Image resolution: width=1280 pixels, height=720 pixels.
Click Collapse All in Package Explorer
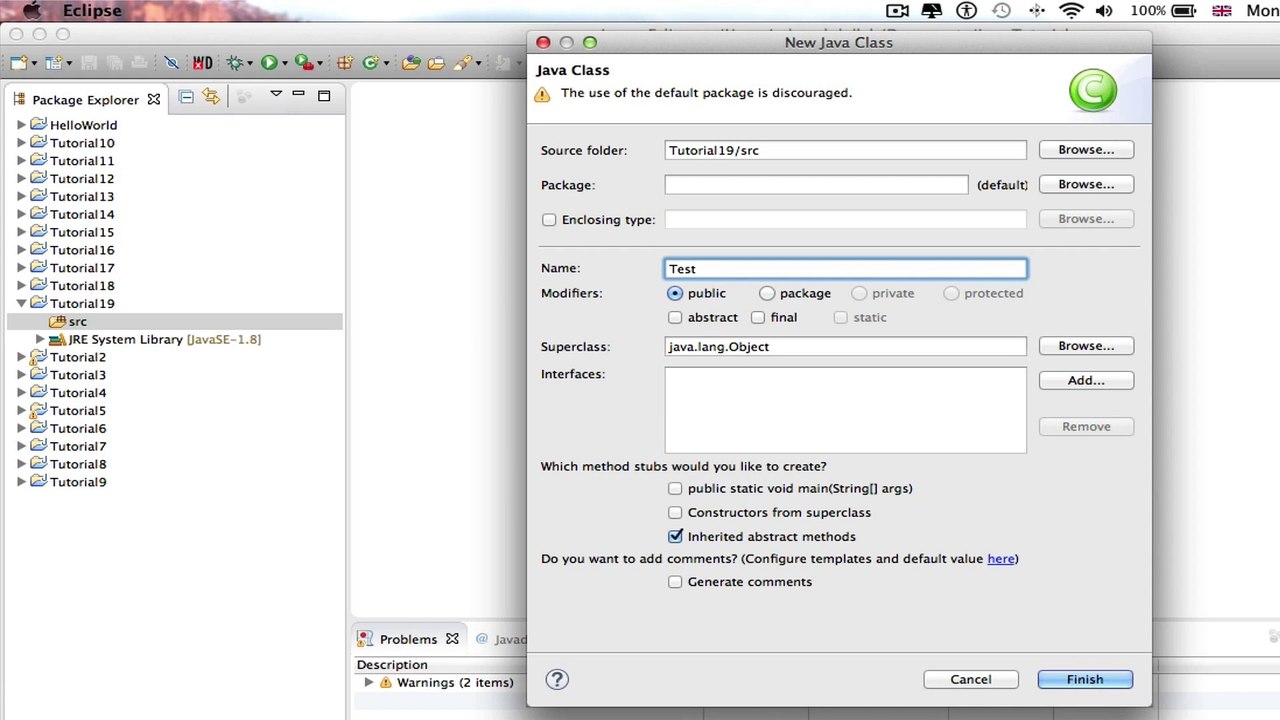186,97
